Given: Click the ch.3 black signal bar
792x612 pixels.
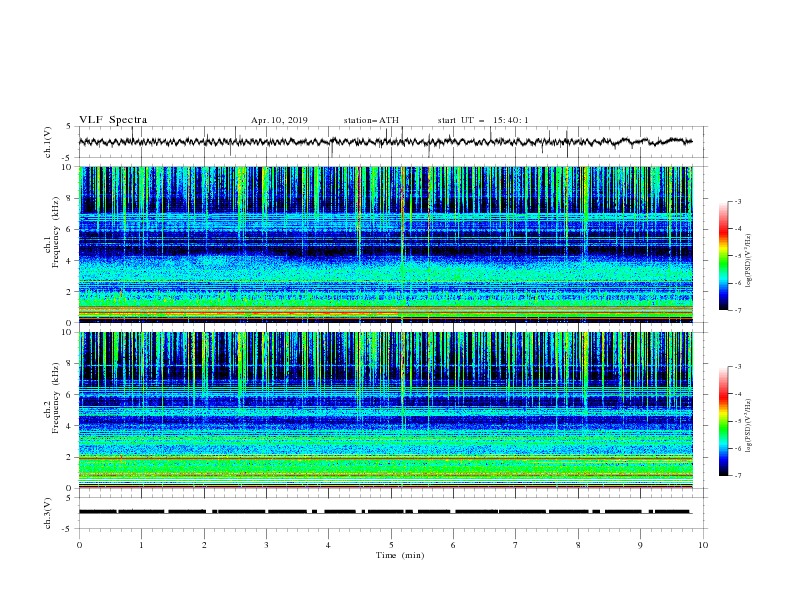Looking at the screenshot, I should [x=385, y=512].
